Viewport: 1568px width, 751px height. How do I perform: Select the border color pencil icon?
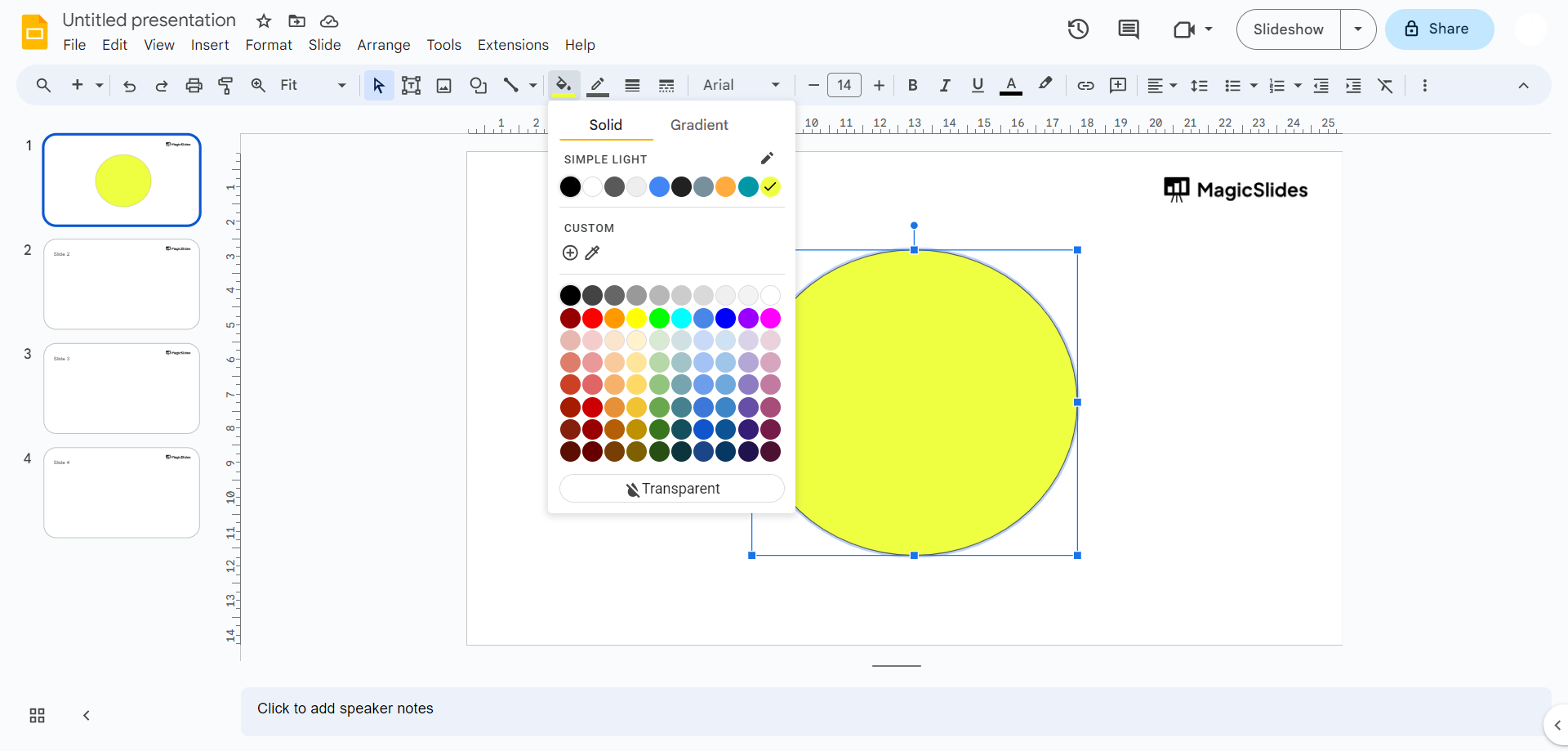click(x=598, y=85)
